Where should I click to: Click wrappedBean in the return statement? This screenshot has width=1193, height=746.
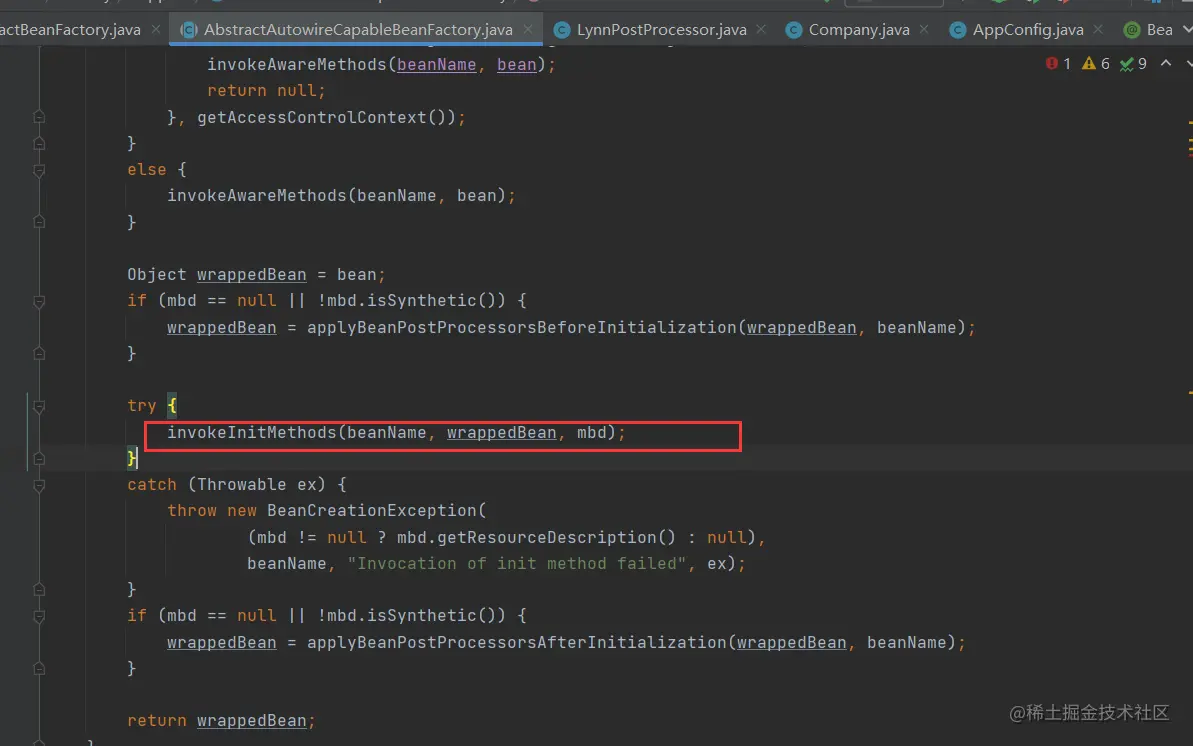[x=252, y=721]
